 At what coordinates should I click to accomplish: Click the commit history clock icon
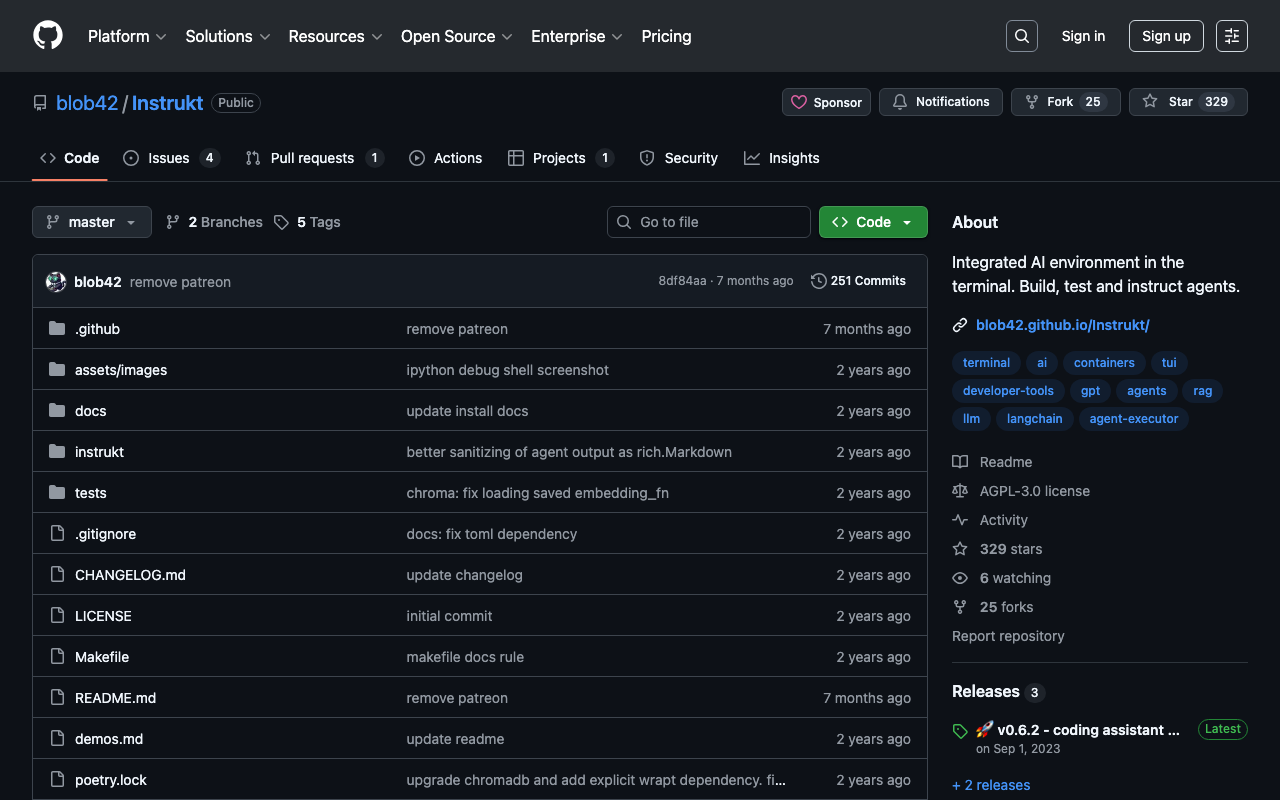click(818, 281)
